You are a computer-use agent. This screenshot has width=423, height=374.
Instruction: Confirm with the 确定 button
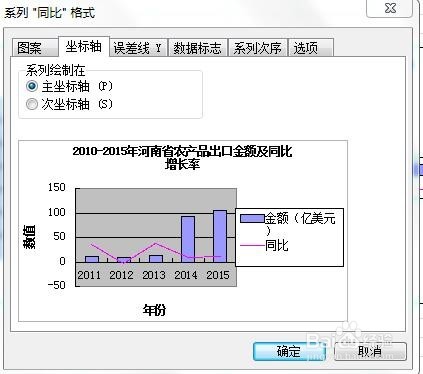[289, 351]
